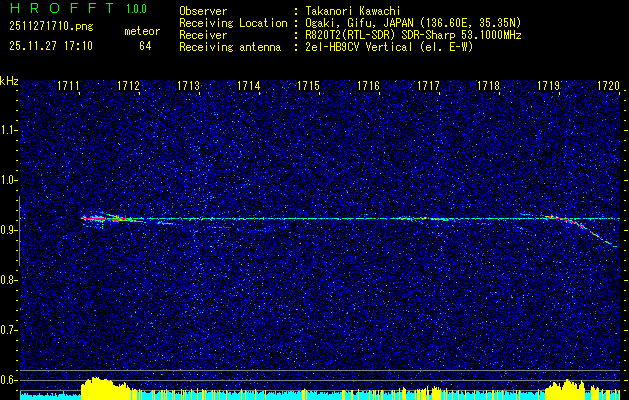Click the date stamp 25.11.27 17:10

point(51,46)
